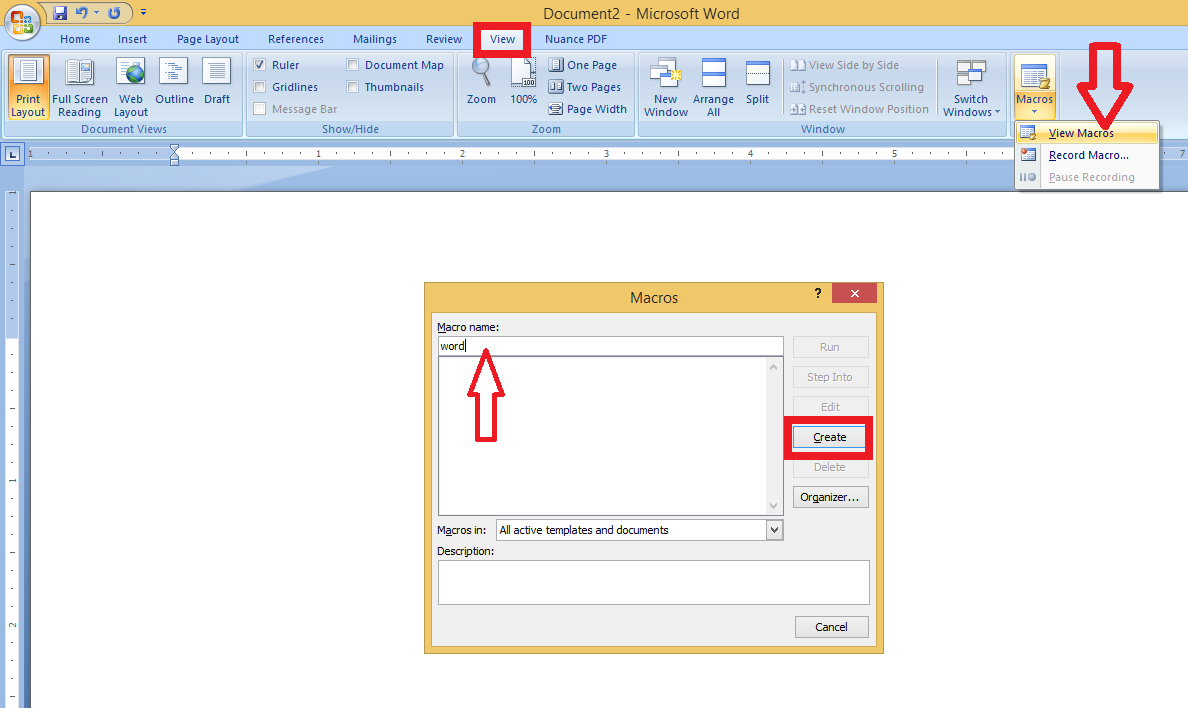This screenshot has width=1188, height=708.
Task: Arrange All open windows
Action: 713,87
